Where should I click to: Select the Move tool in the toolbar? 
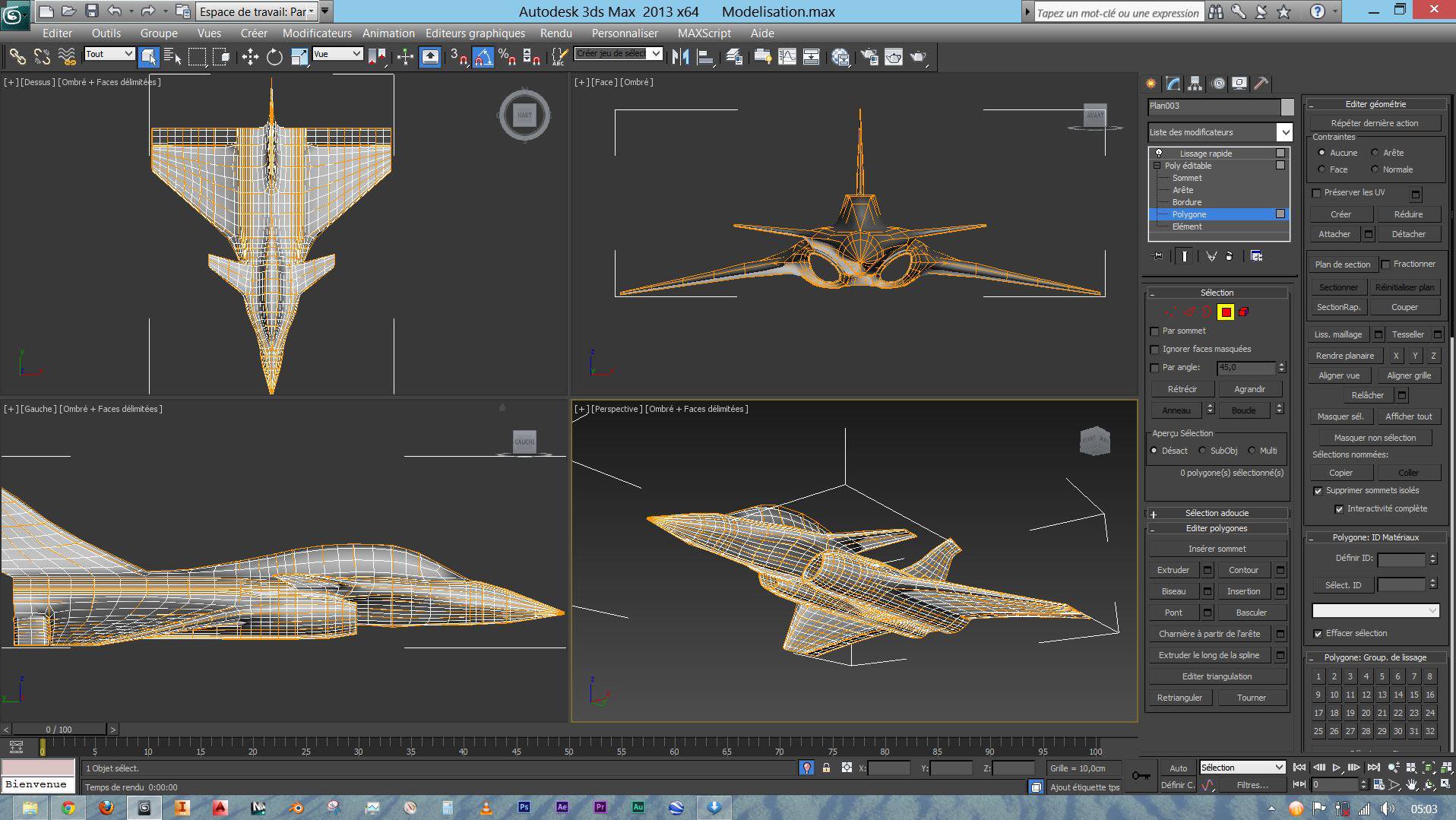250,57
